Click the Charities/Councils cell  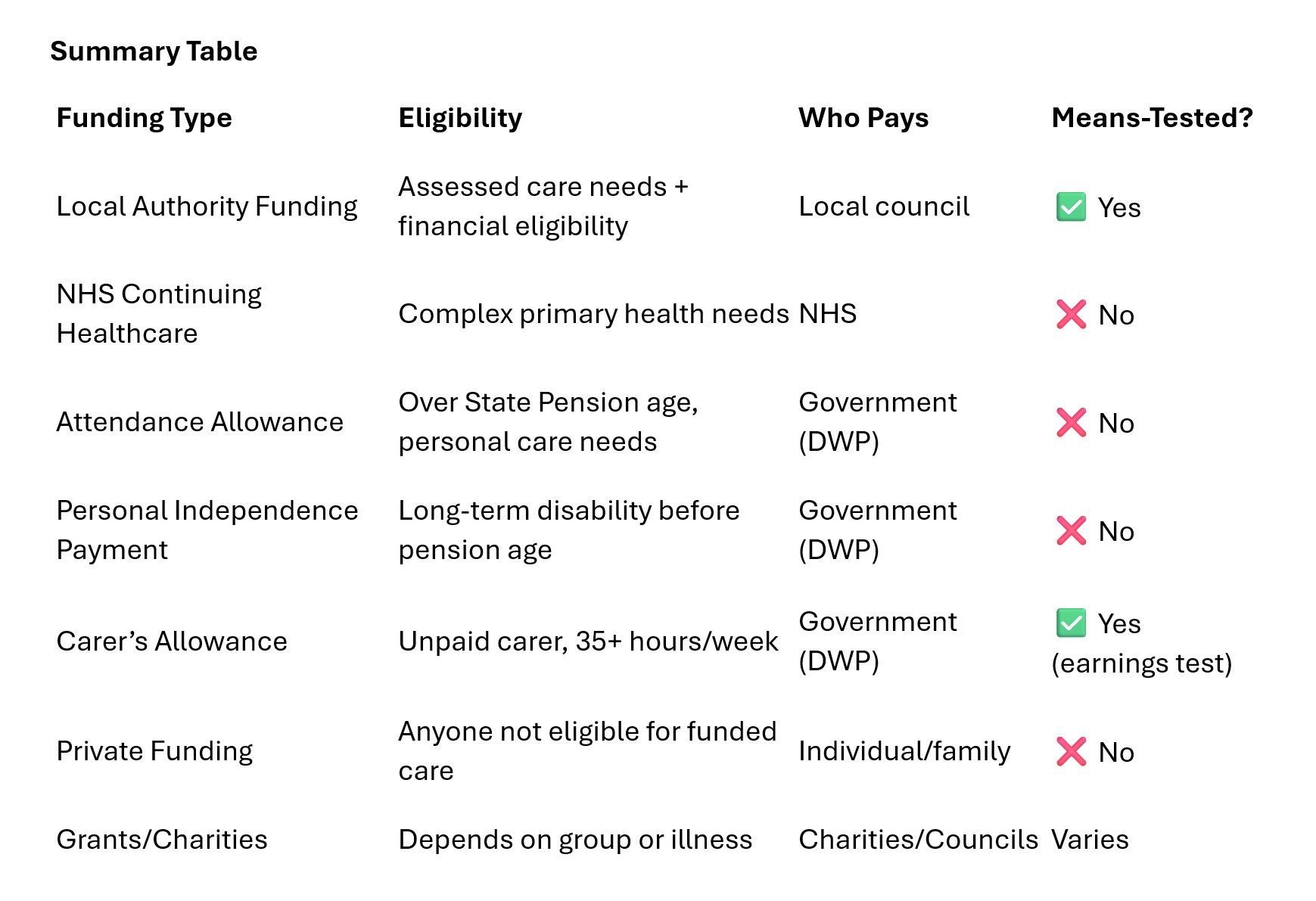point(918,840)
